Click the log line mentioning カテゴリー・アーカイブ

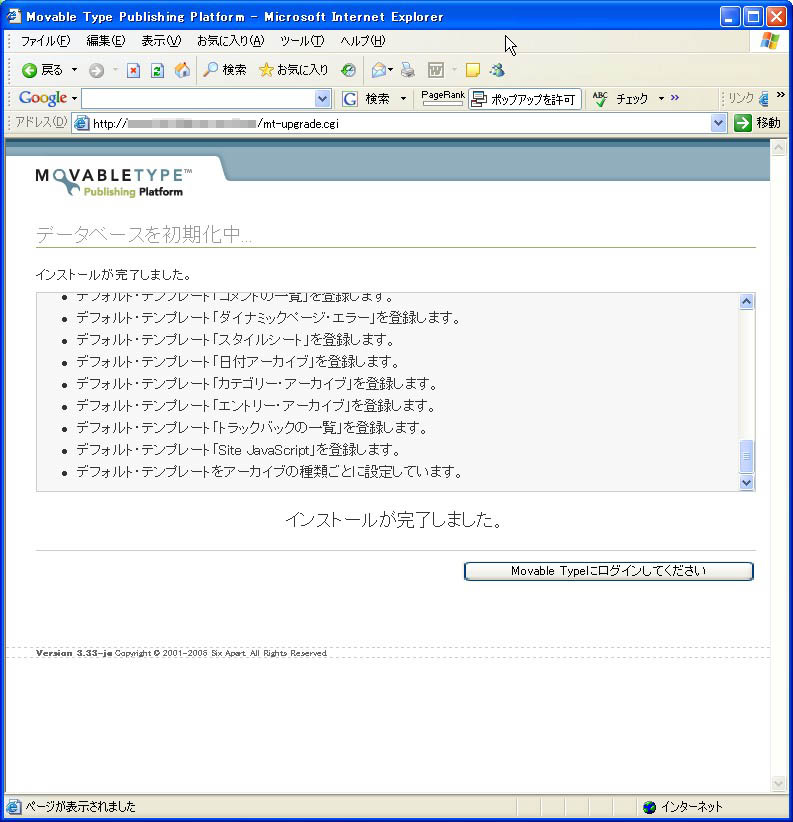point(257,384)
